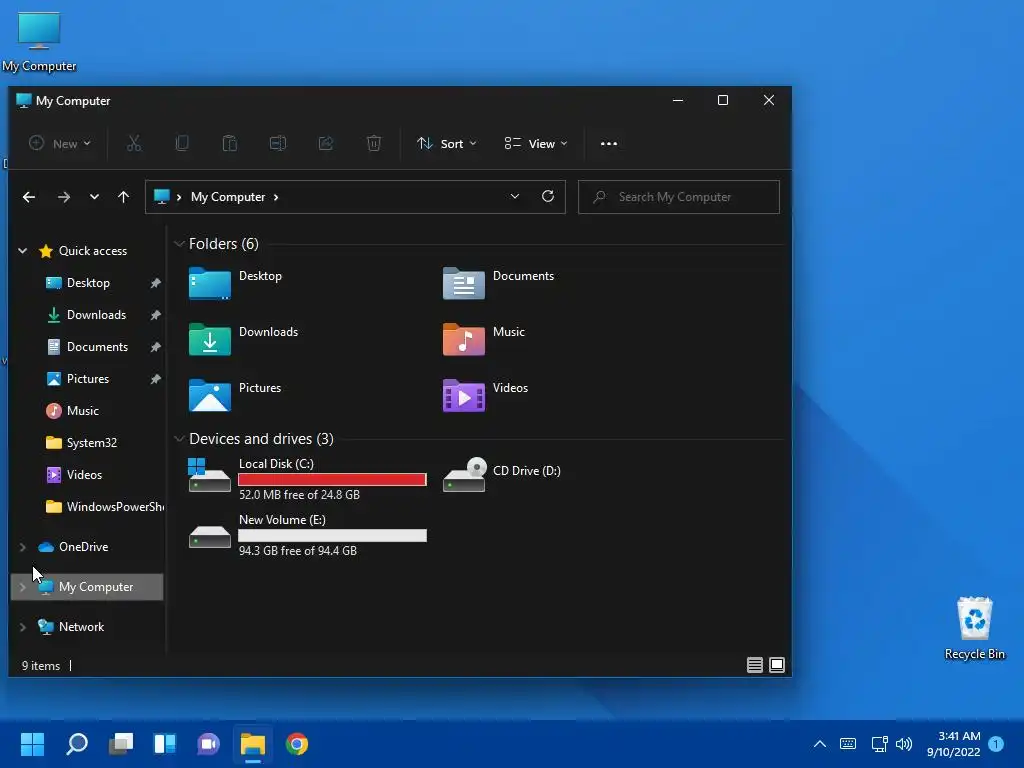
Task: Open Chat app from taskbar
Action: (208, 744)
